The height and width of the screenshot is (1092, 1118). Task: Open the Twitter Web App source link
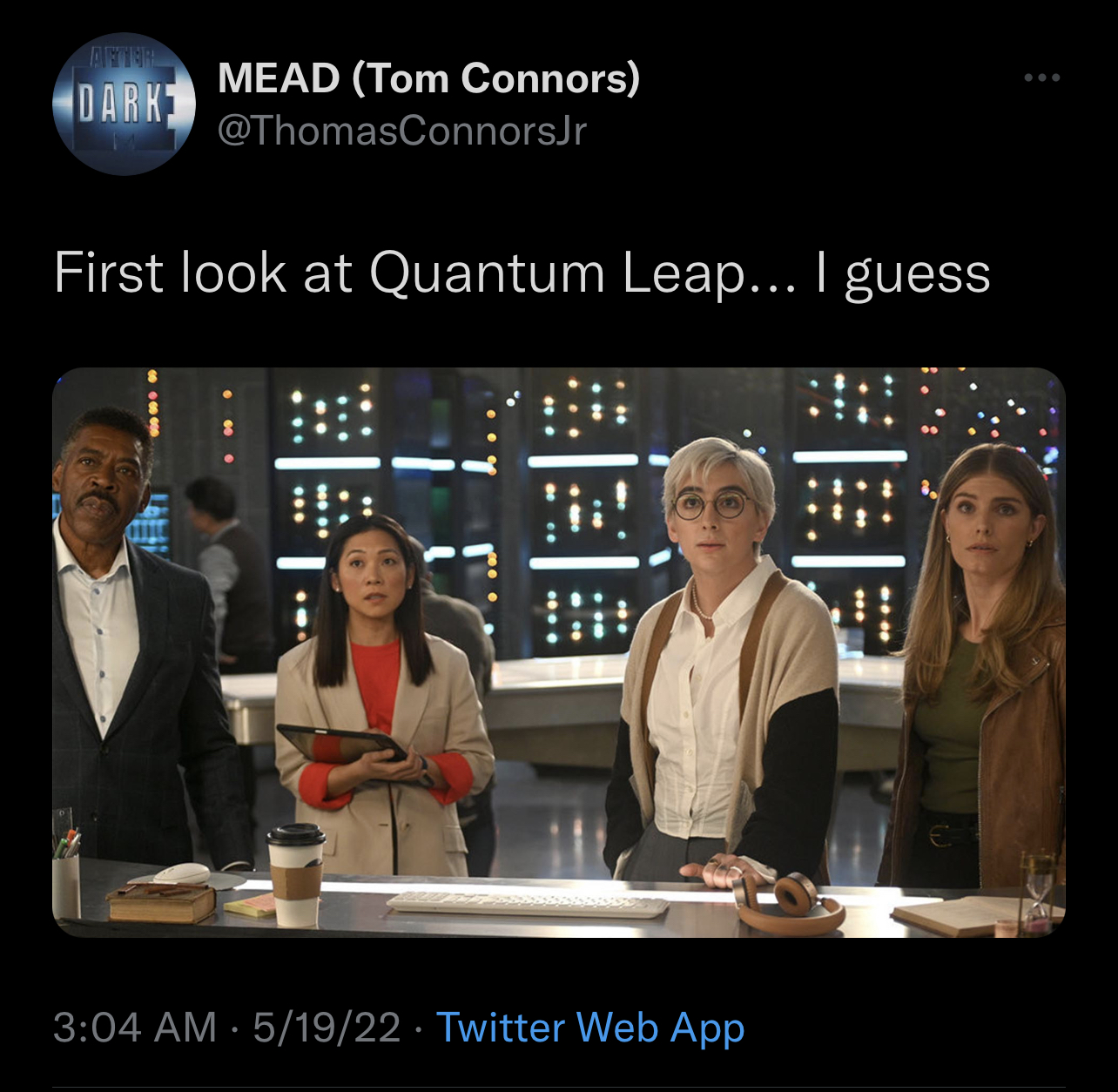coord(589,1027)
